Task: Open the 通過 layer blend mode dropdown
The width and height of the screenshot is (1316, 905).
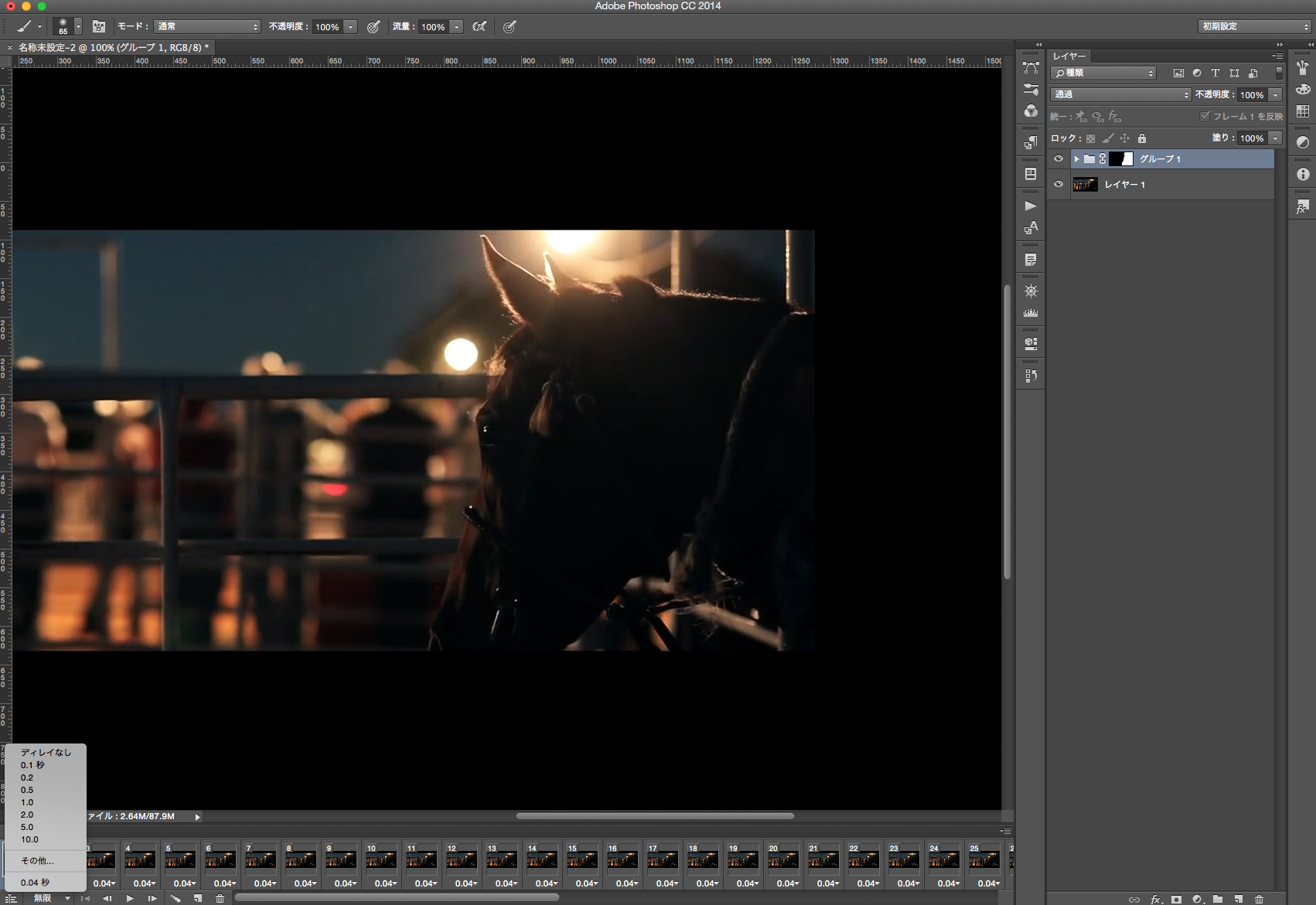Action: 1121,94
